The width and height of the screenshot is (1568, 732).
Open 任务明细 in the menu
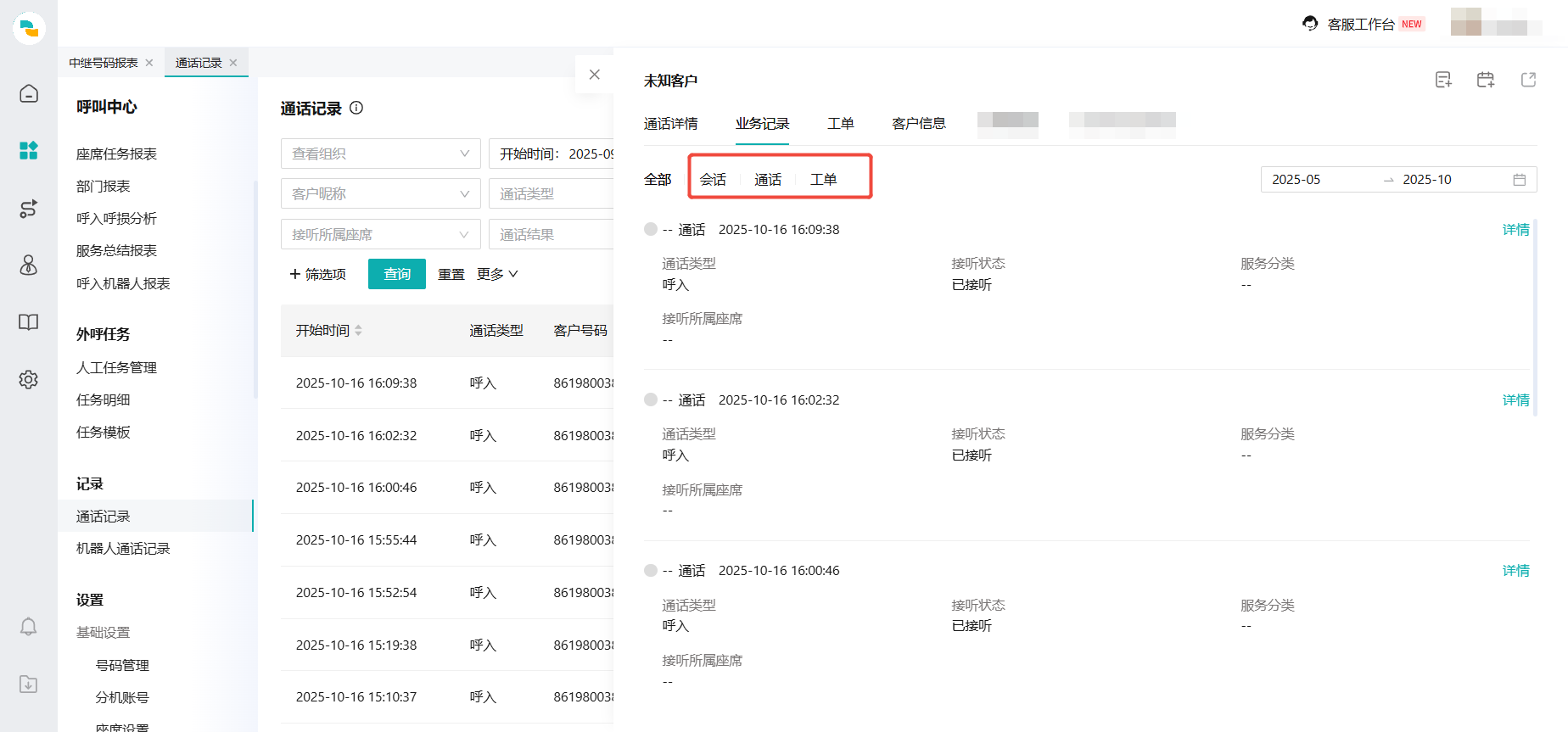click(103, 400)
